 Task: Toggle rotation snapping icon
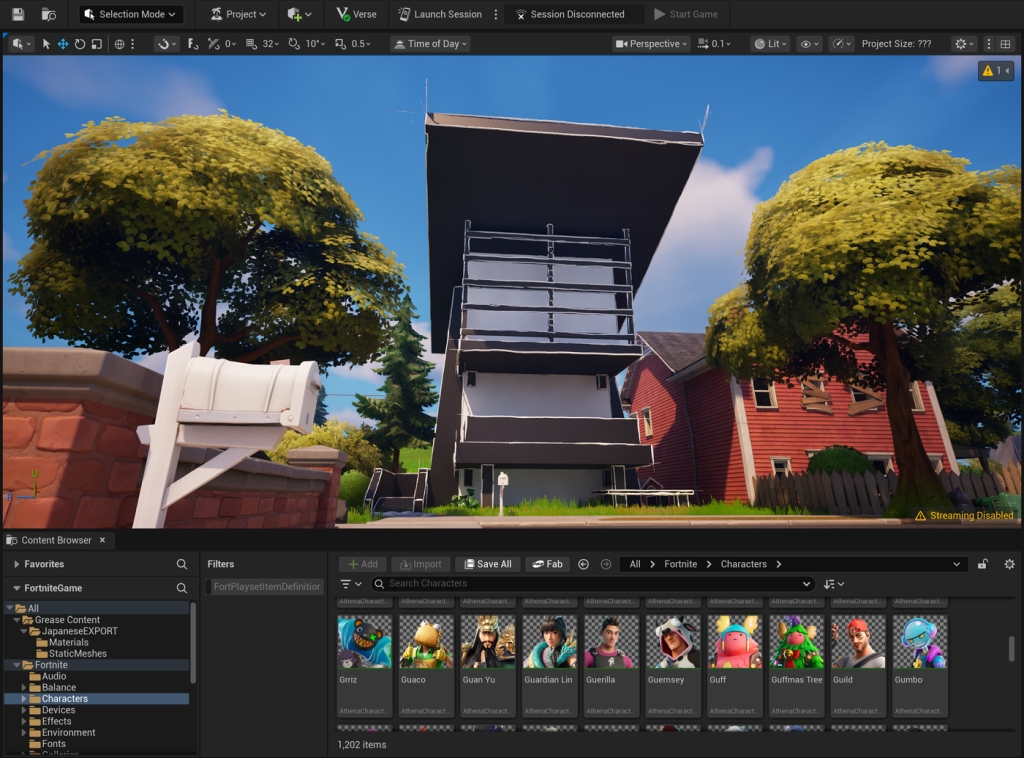(294, 44)
